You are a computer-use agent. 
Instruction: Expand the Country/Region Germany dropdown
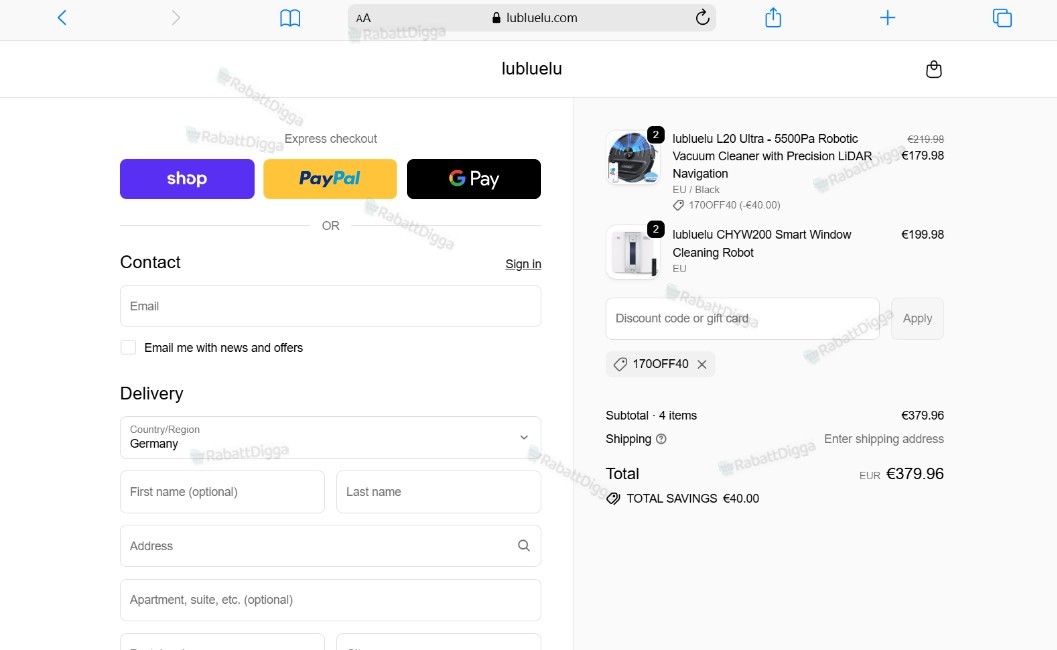[x=330, y=438]
